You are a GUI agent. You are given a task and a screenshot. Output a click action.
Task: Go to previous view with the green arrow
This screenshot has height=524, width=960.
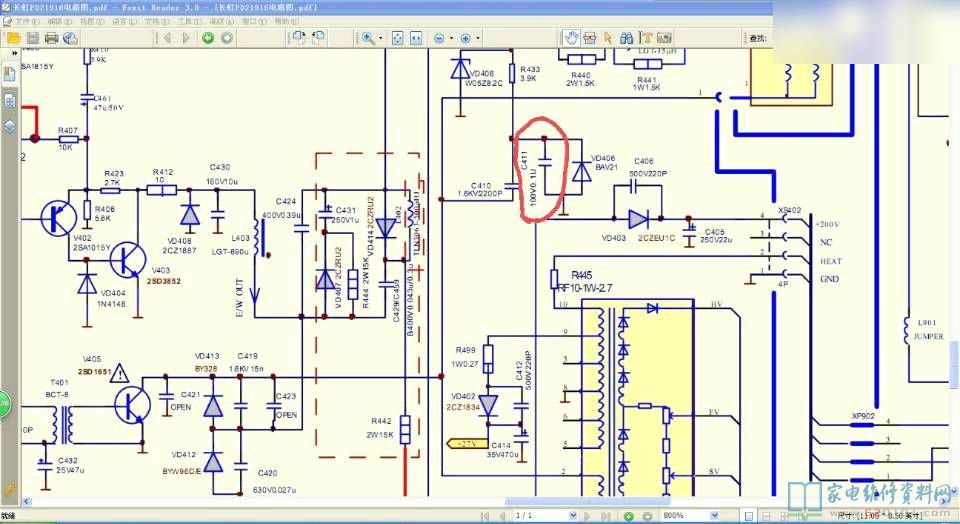(x=208, y=38)
